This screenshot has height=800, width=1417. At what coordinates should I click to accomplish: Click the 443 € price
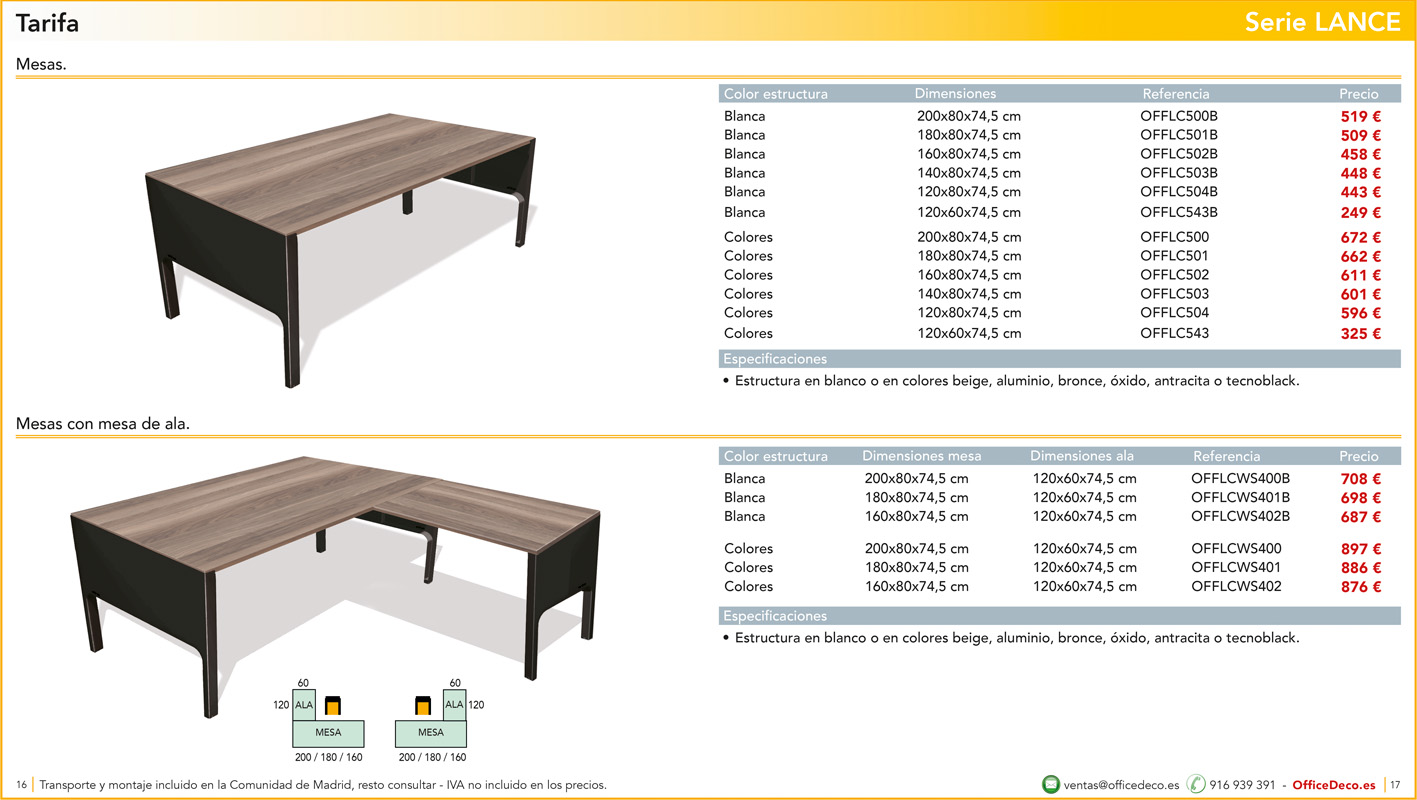click(x=1361, y=192)
